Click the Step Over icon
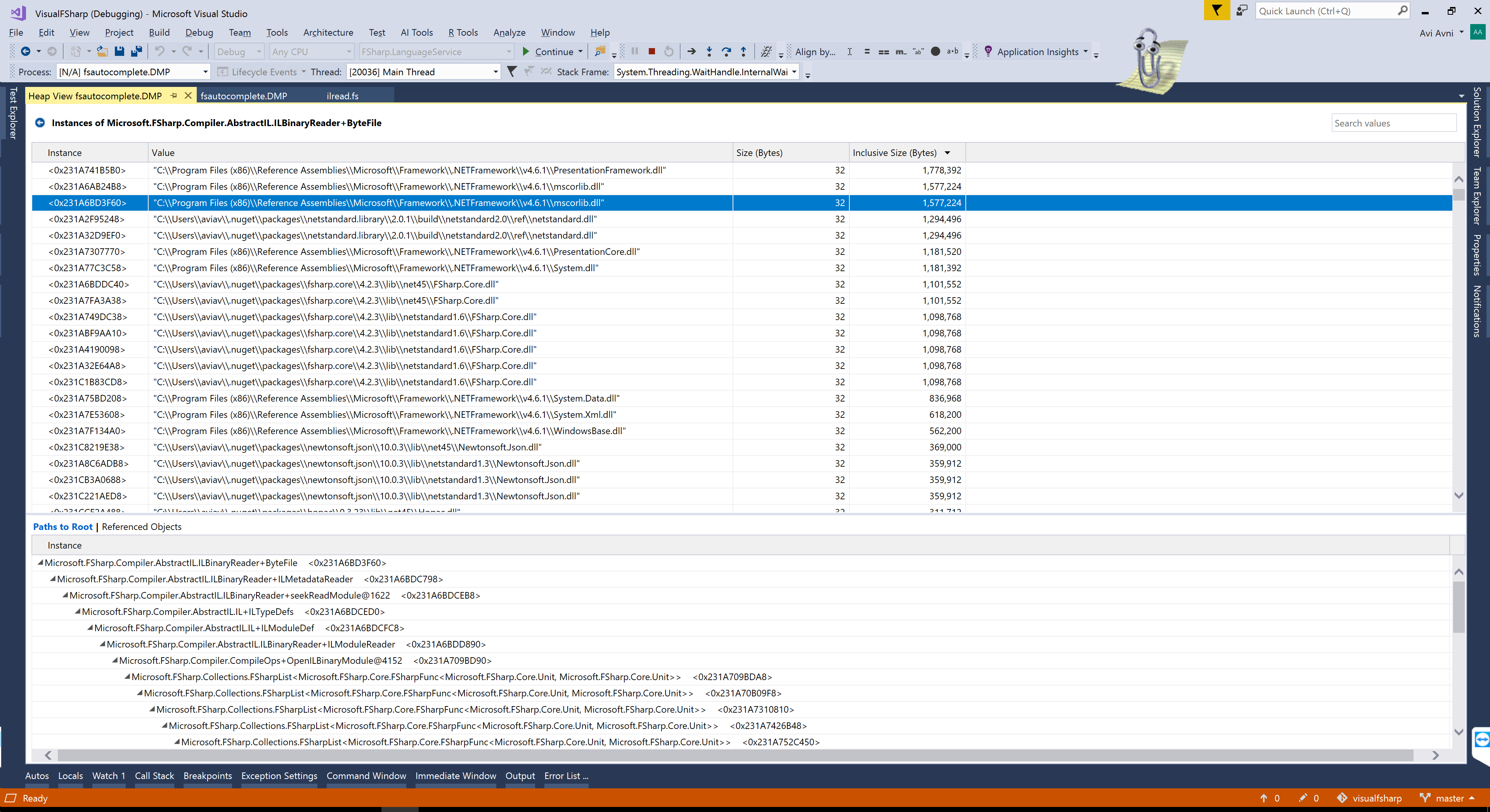1490x812 pixels. pyautogui.click(x=726, y=52)
